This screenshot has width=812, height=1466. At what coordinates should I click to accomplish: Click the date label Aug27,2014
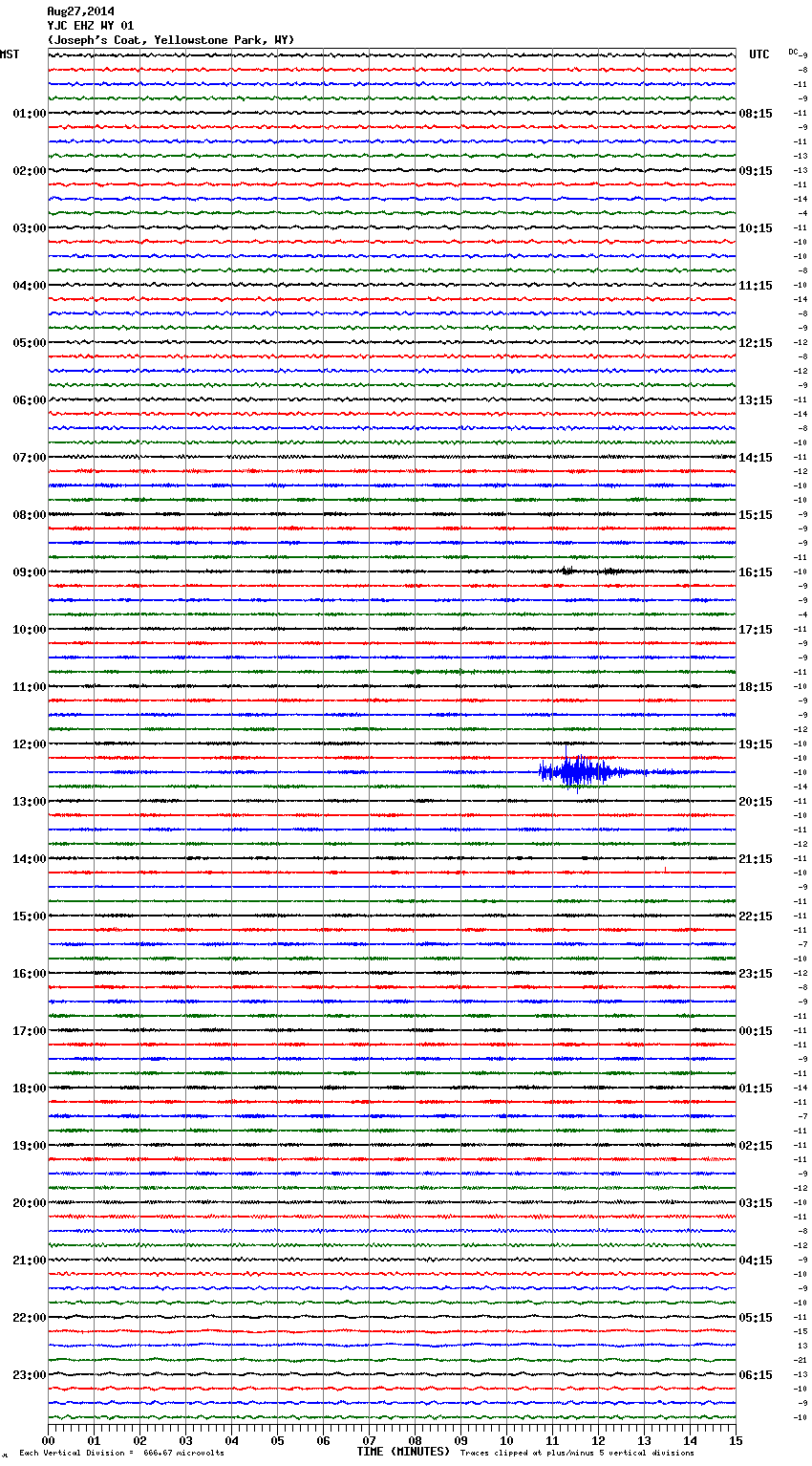point(80,11)
